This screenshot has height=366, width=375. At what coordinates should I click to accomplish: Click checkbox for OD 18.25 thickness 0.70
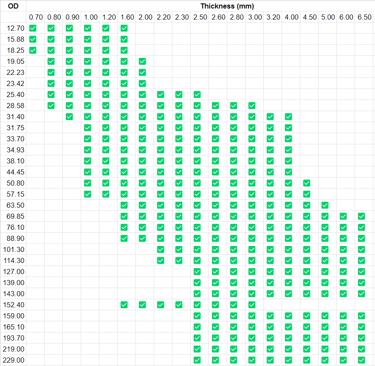tap(33, 50)
